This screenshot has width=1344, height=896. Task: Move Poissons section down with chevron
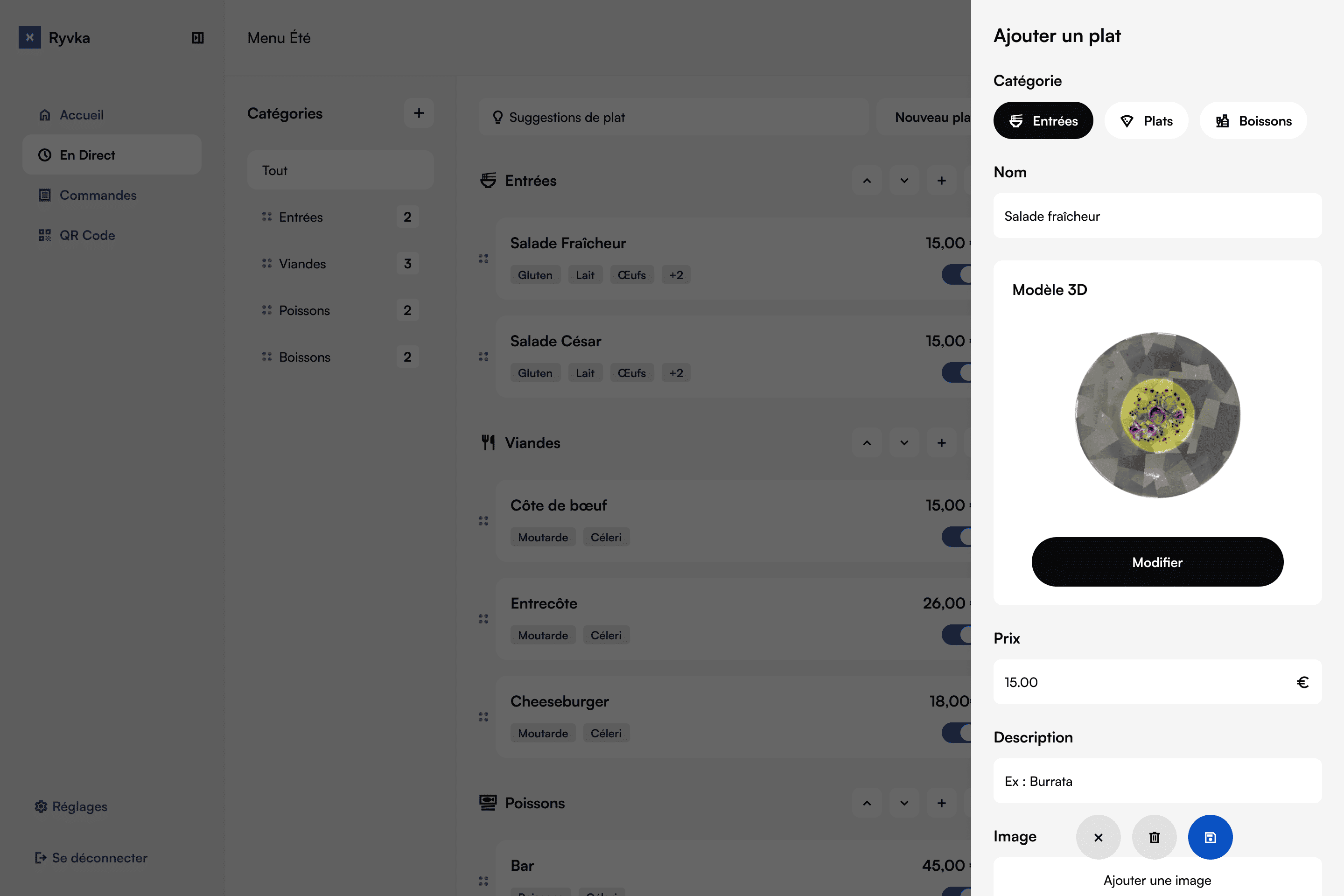pyautogui.click(x=904, y=803)
